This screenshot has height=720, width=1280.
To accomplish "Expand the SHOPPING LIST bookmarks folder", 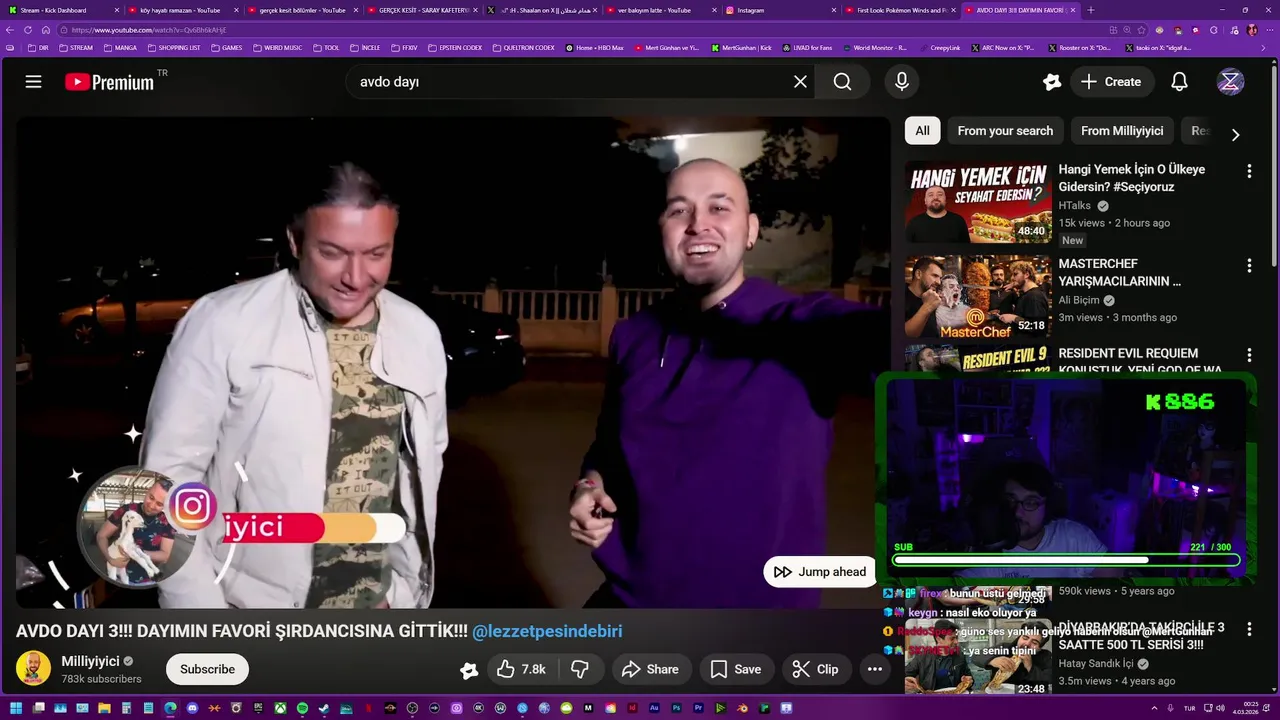I will click(173, 47).
